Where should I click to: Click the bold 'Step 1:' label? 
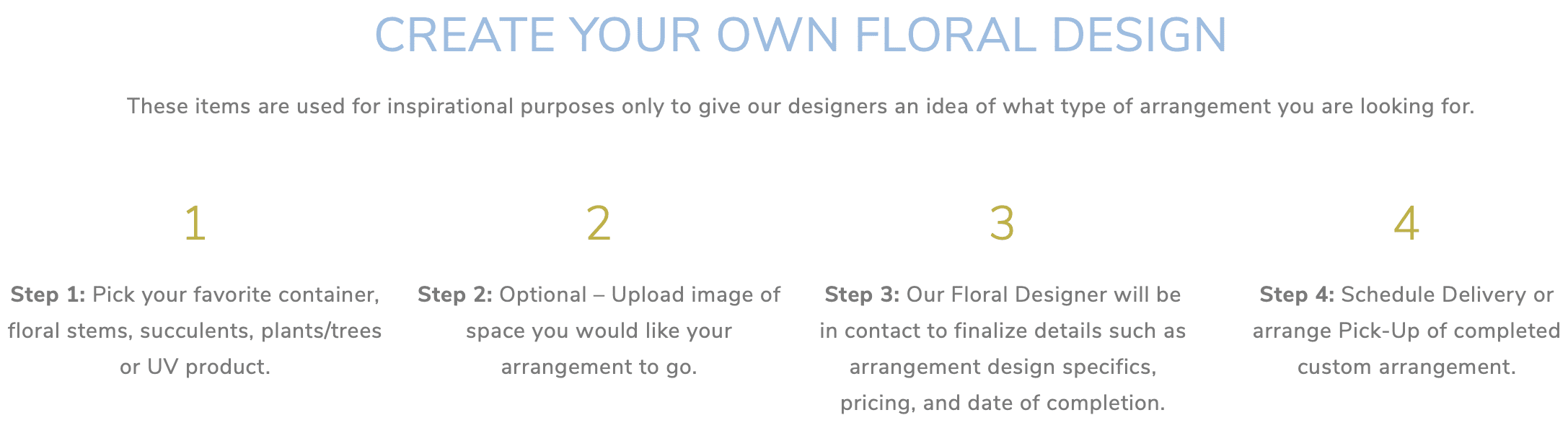pyautogui.click(x=48, y=295)
